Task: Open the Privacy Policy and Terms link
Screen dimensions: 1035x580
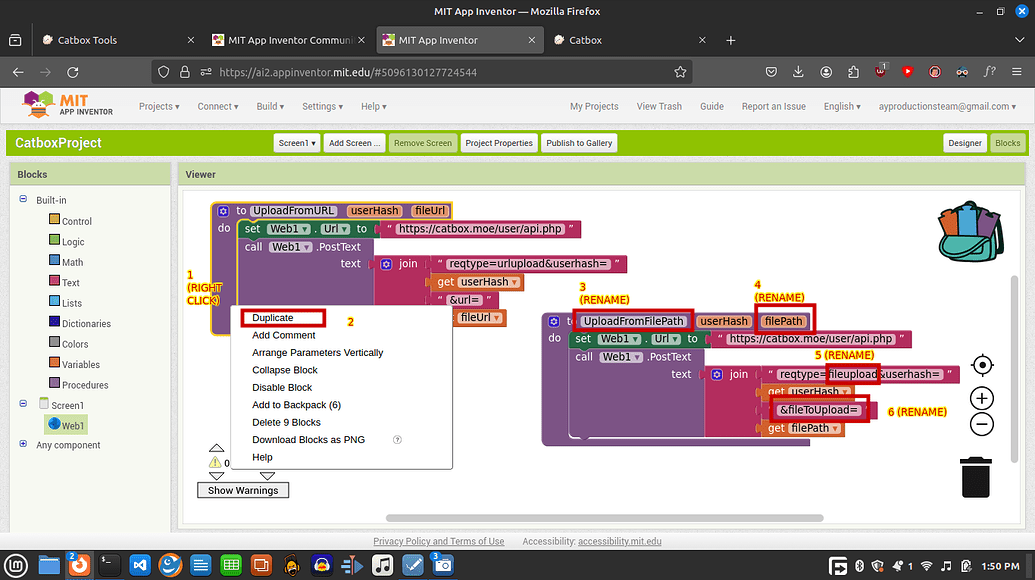Action: [x=437, y=541]
